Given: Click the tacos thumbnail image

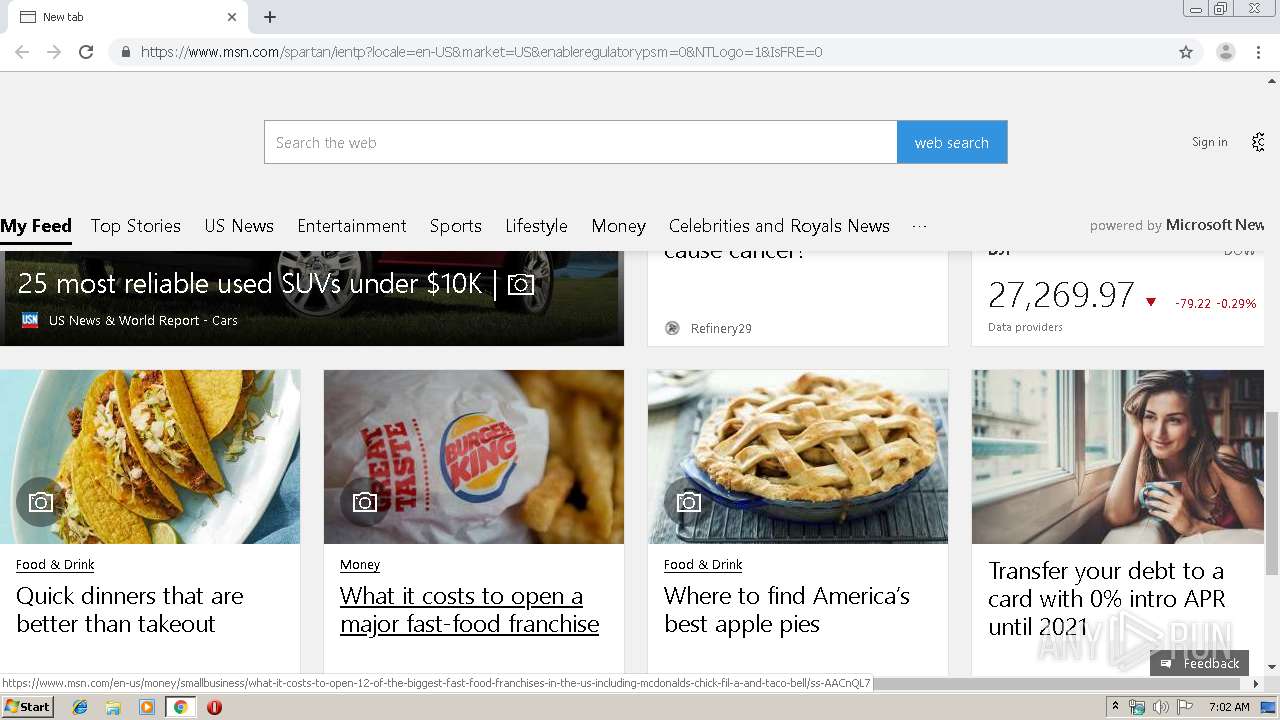Looking at the screenshot, I should tap(150, 457).
